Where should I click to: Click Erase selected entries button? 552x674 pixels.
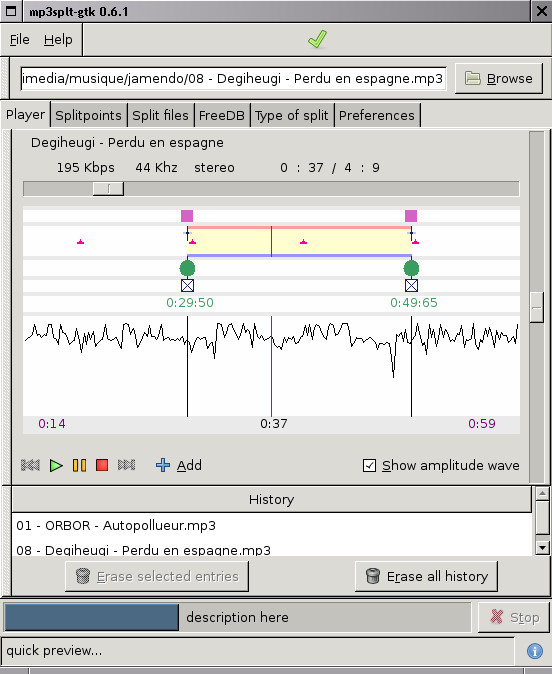coord(157,576)
